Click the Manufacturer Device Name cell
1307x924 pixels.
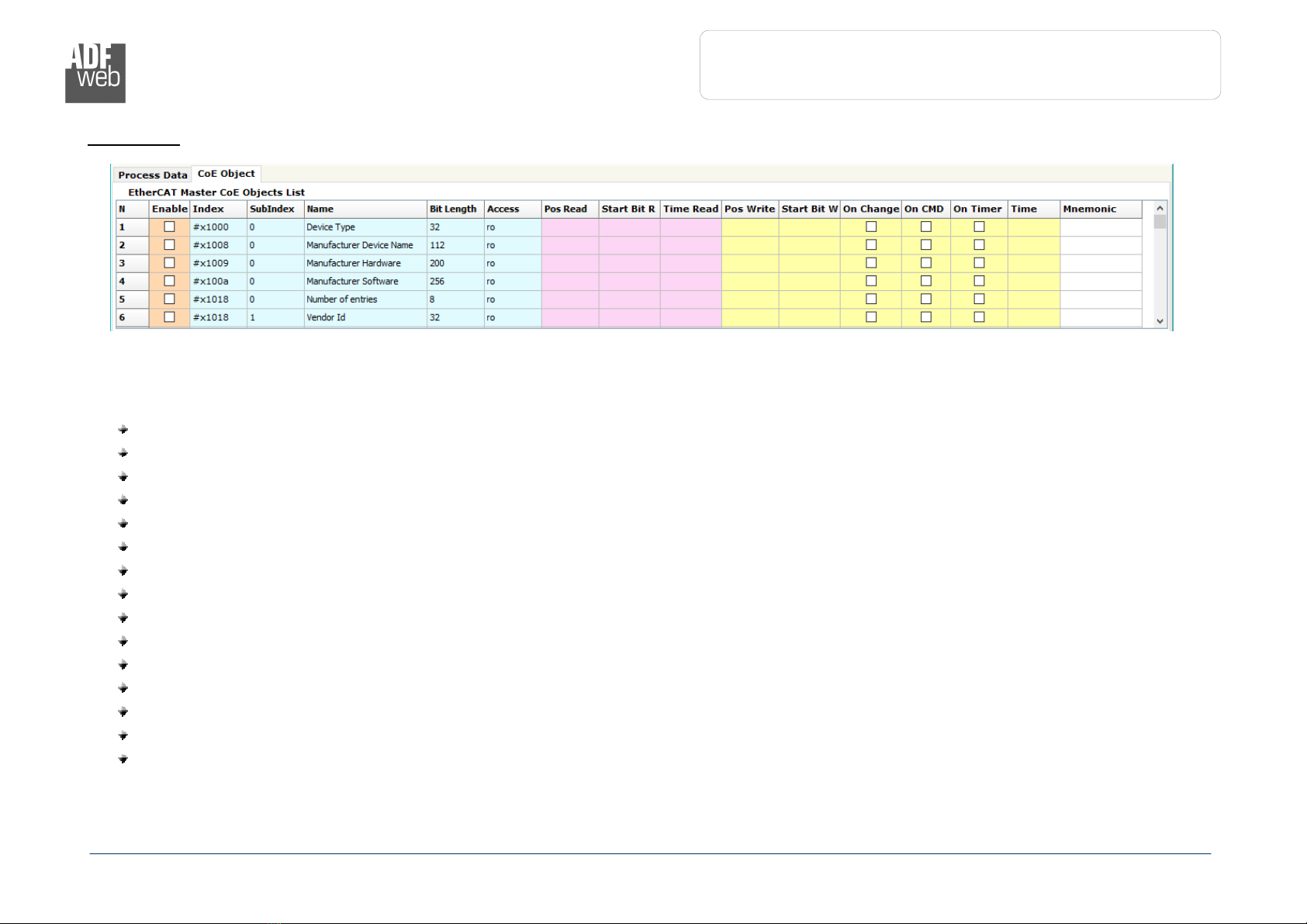click(365, 245)
